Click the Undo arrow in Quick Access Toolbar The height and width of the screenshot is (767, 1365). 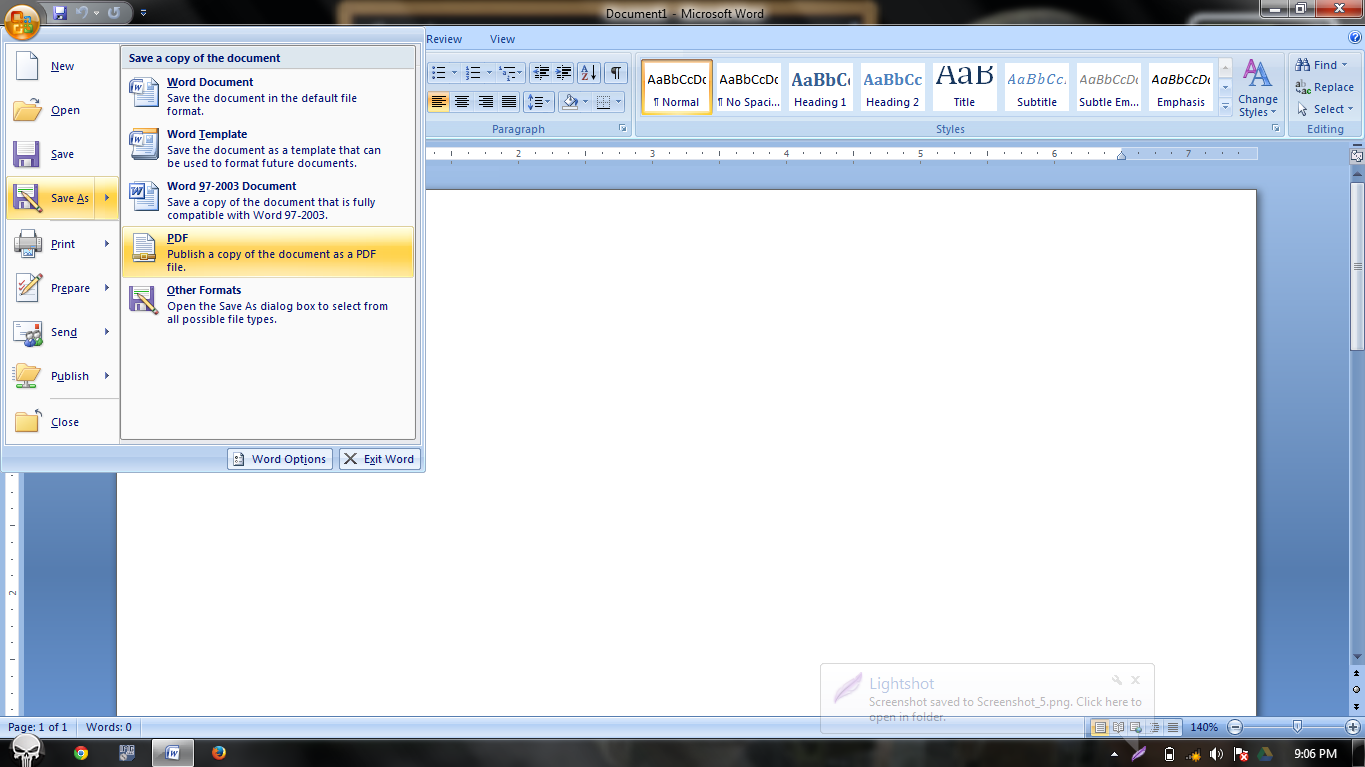coord(83,13)
